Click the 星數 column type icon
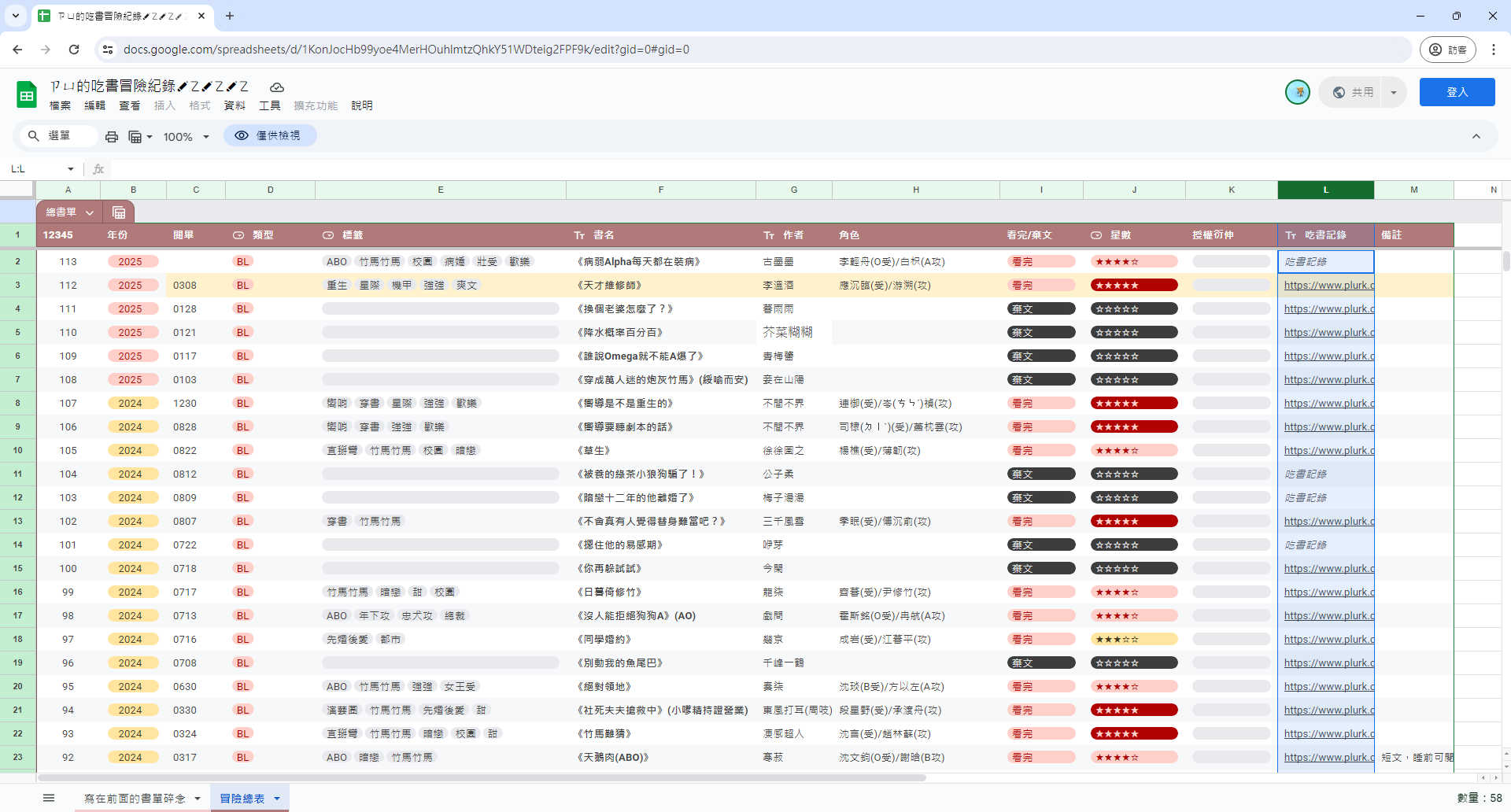The width and height of the screenshot is (1511, 812). (x=1096, y=235)
